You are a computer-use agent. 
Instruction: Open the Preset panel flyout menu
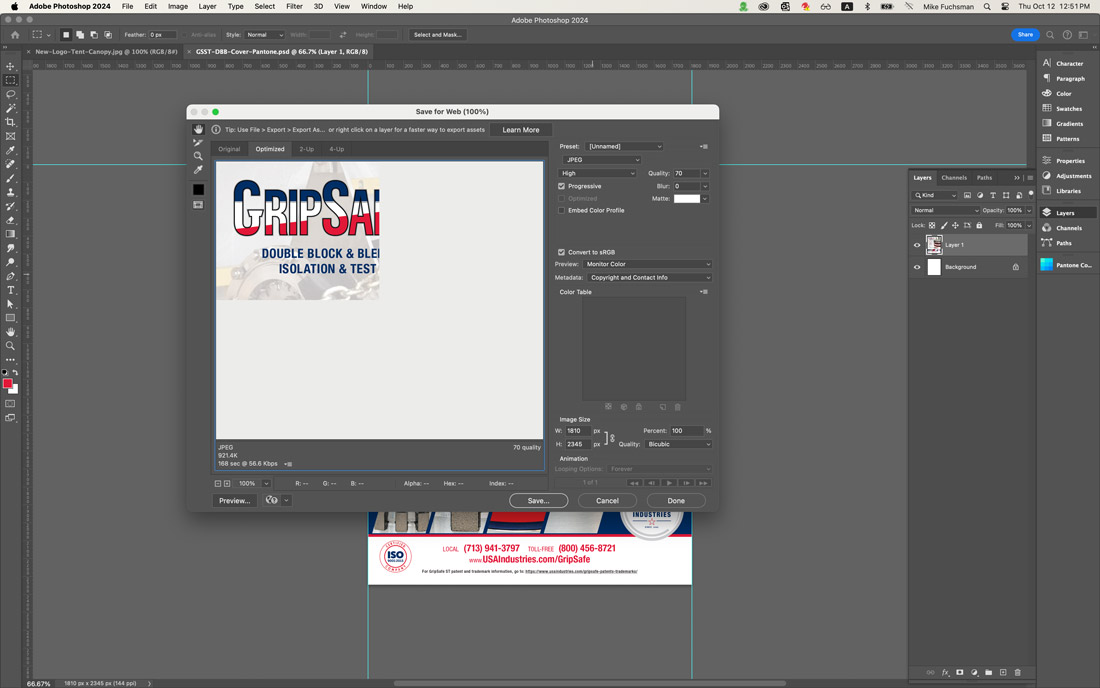[703, 146]
